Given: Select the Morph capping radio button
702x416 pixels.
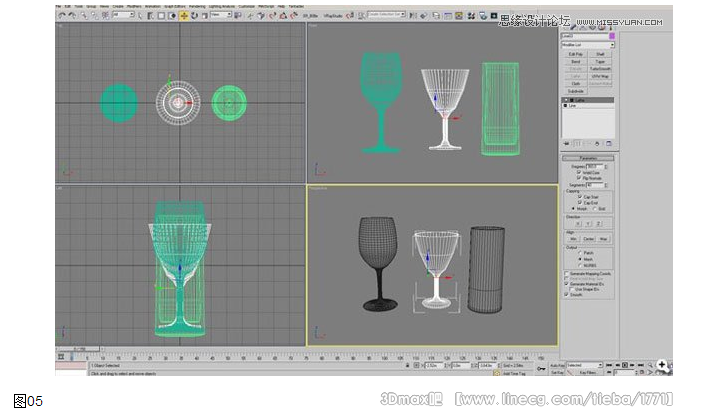Looking at the screenshot, I should click(x=573, y=209).
